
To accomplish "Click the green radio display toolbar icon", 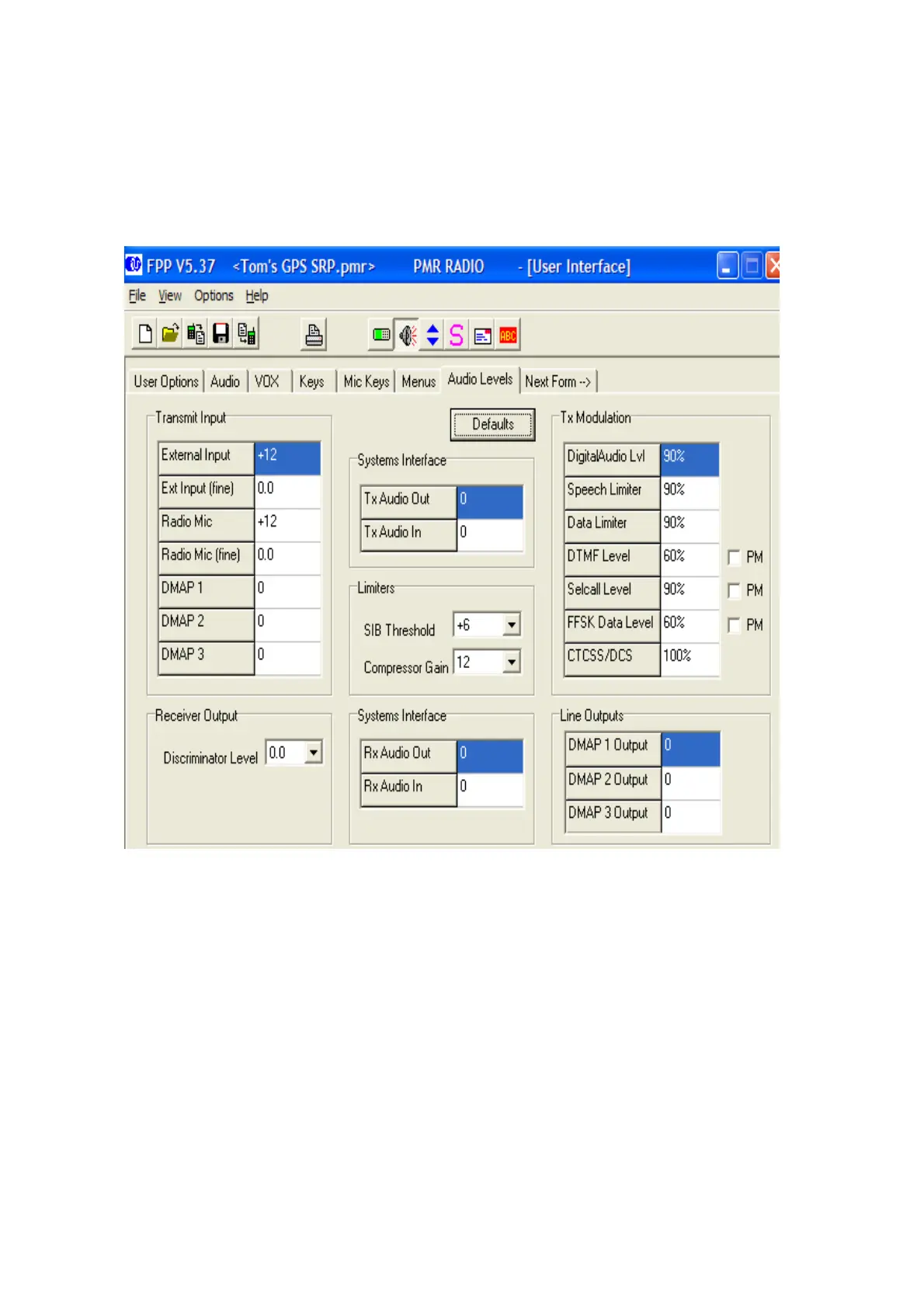I will click(381, 336).
